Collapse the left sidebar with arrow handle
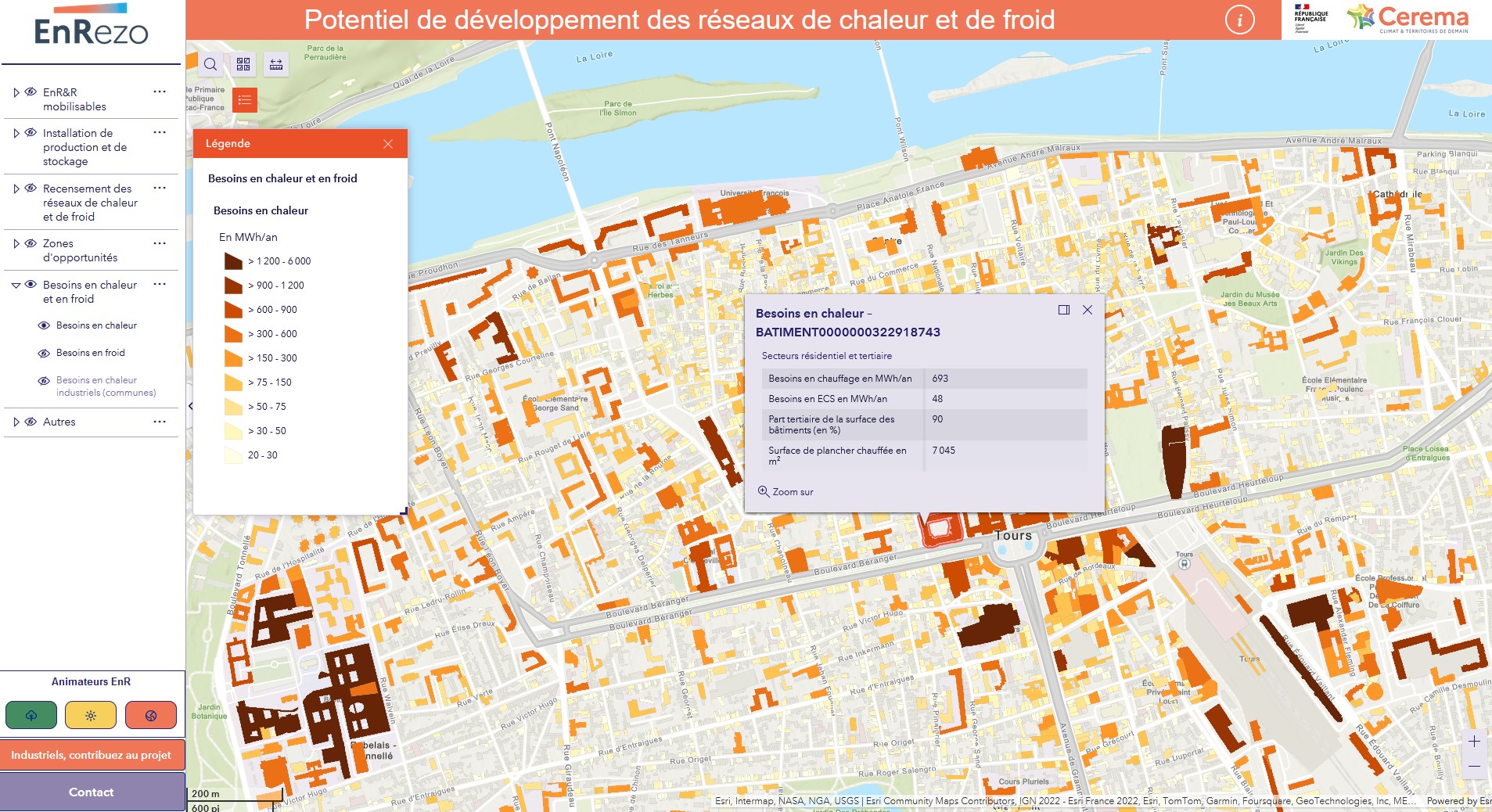The width and height of the screenshot is (1492, 812). 190,406
